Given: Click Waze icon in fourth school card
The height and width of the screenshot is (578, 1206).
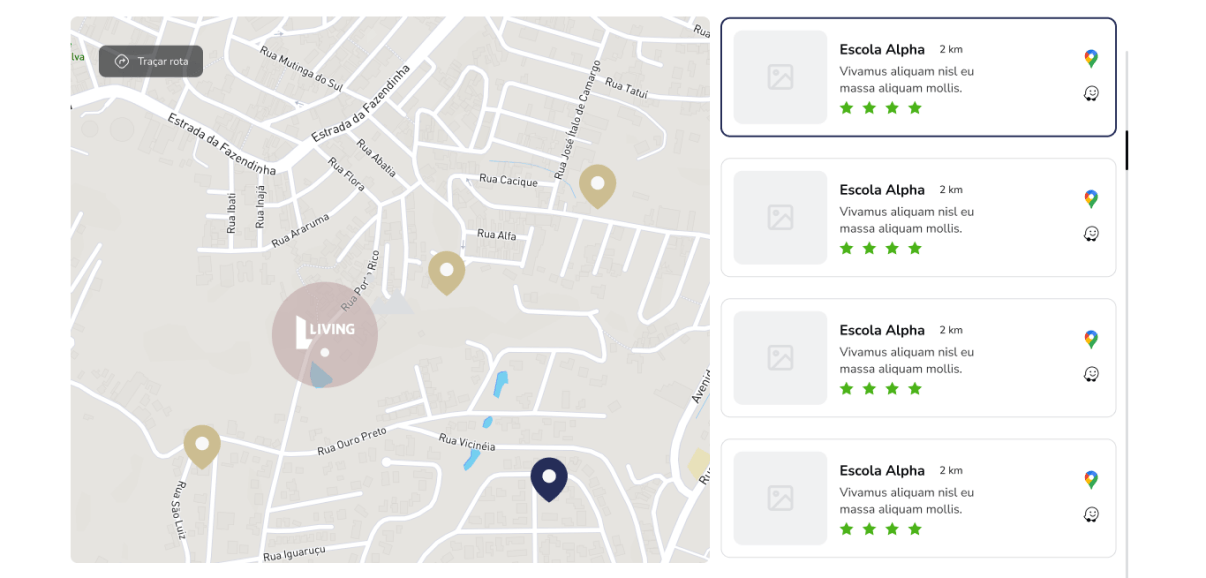Looking at the screenshot, I should click(1091, 514).
